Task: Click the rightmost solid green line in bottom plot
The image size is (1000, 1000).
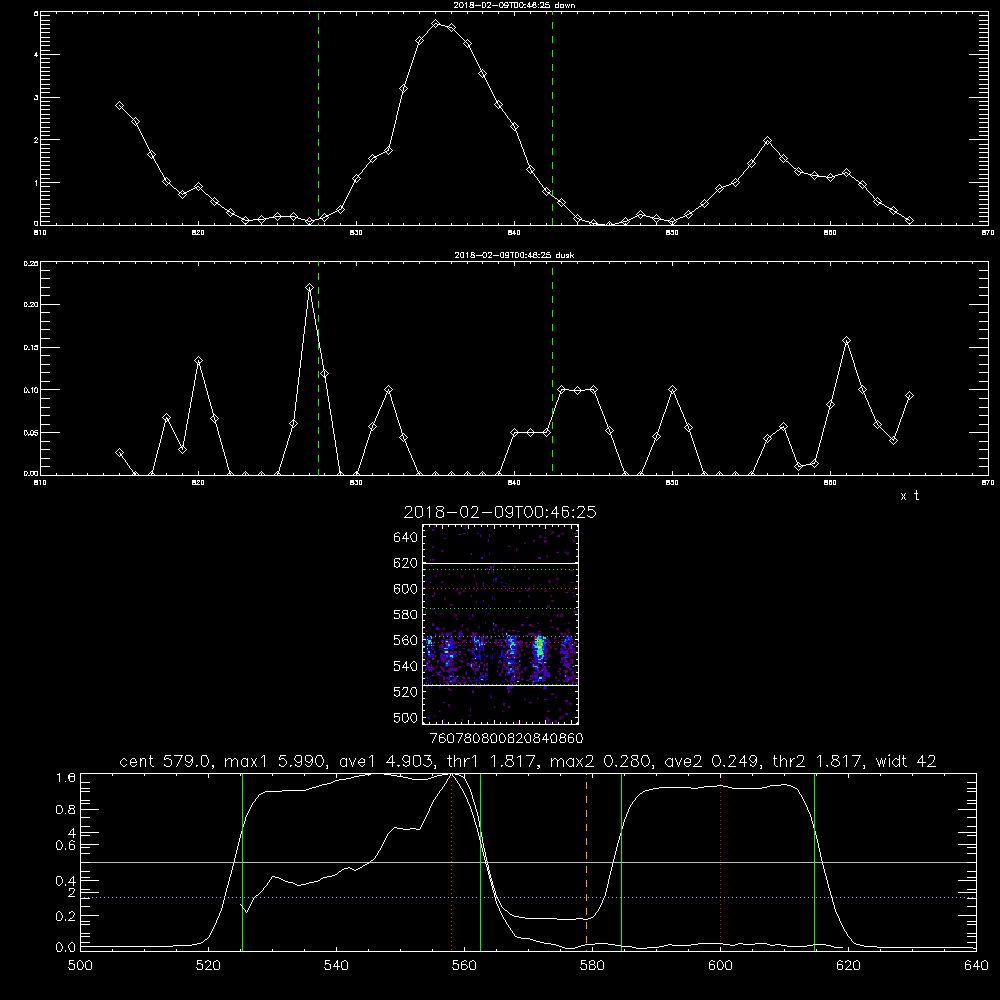Action: (814, 861)
